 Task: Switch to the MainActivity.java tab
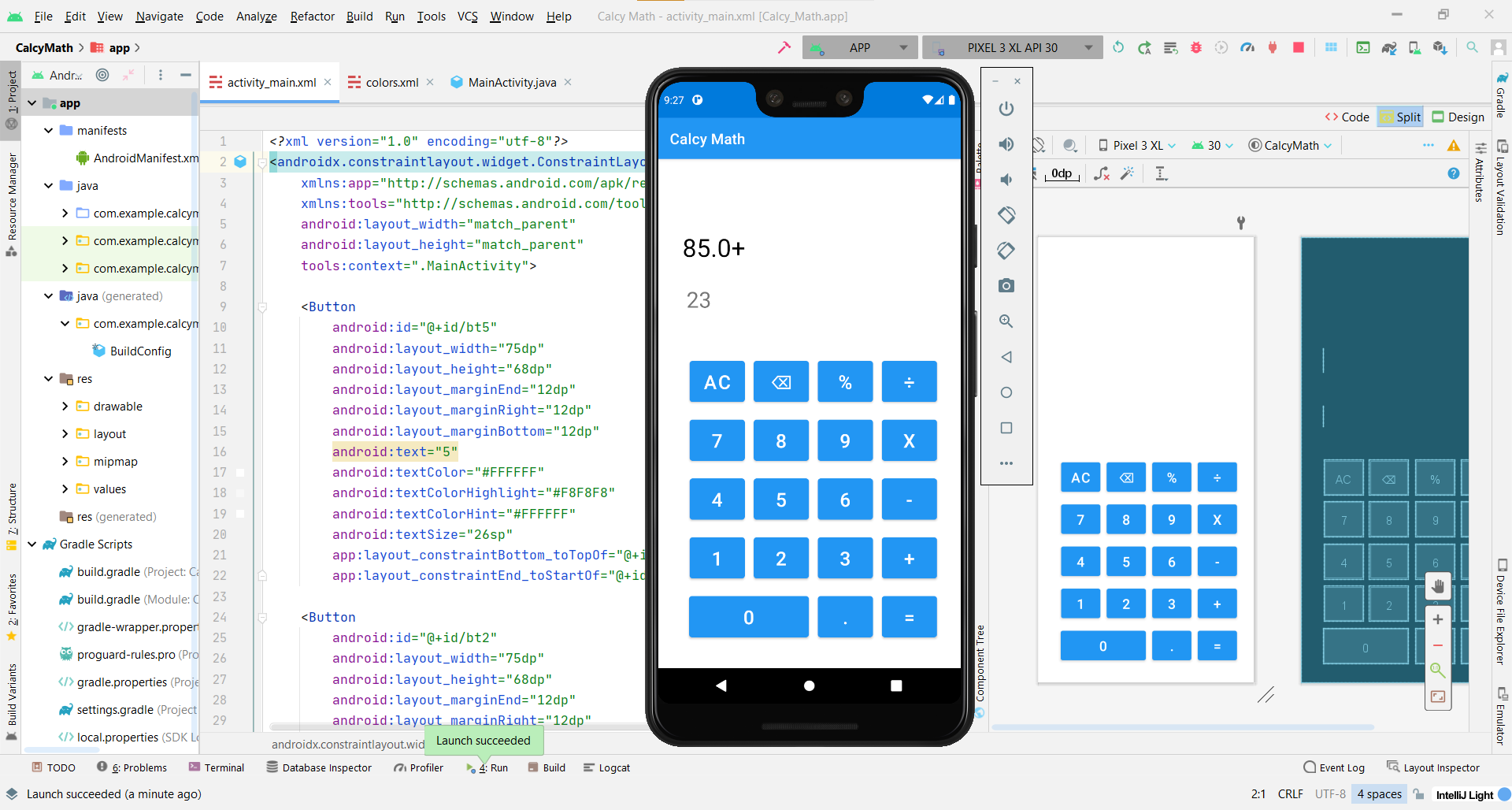pos(512,83)
